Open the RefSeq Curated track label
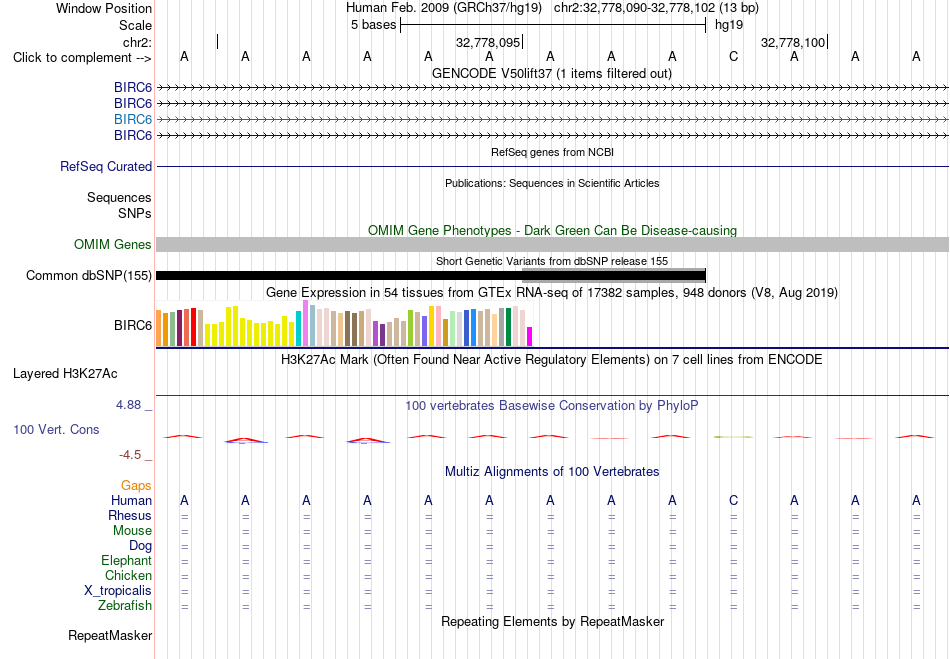950x659 pixels. 106,167
